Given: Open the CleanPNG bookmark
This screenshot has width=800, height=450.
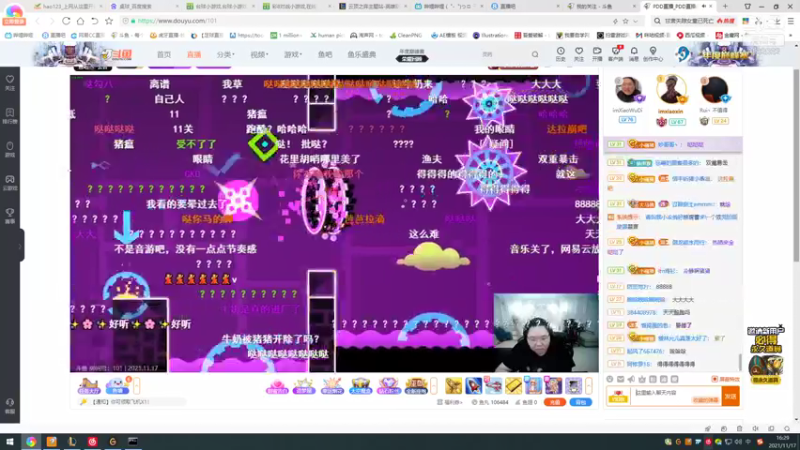Looking at the screenshot, I should coord(406,35).
